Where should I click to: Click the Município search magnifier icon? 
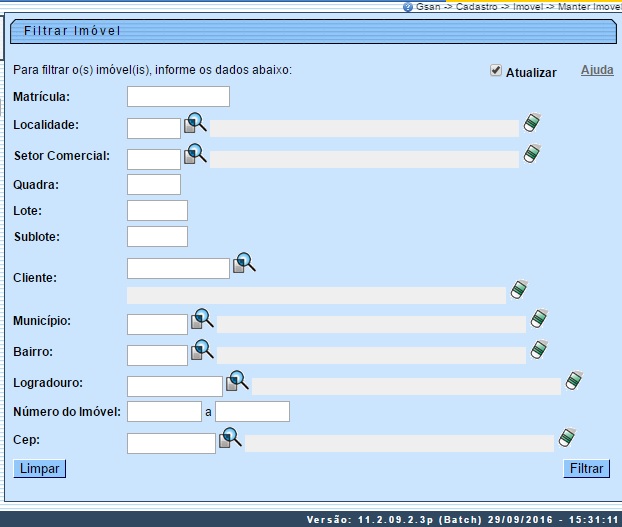click(x=202, y=320)
